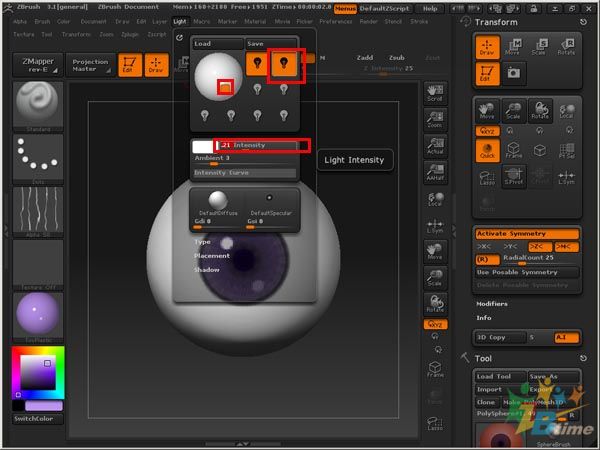600x450 pixels.
Task: Toggle the first orange light bulb on
Action: tap(257, 63)
